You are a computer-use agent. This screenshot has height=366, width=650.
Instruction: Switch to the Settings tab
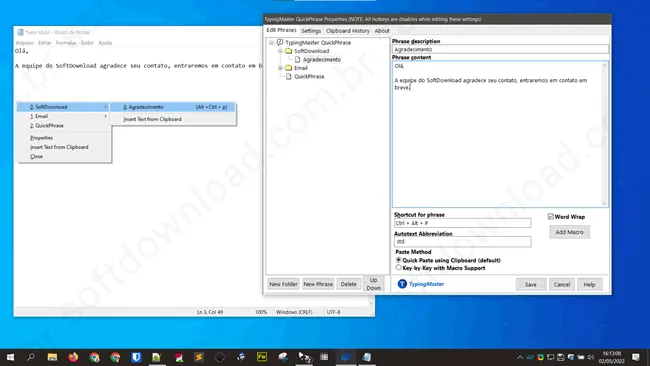pos(311,31)
